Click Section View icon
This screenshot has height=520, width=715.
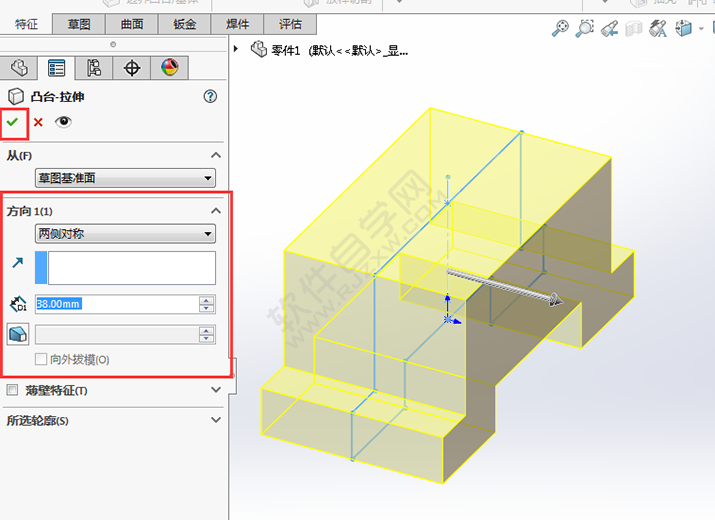click(633, 28)
